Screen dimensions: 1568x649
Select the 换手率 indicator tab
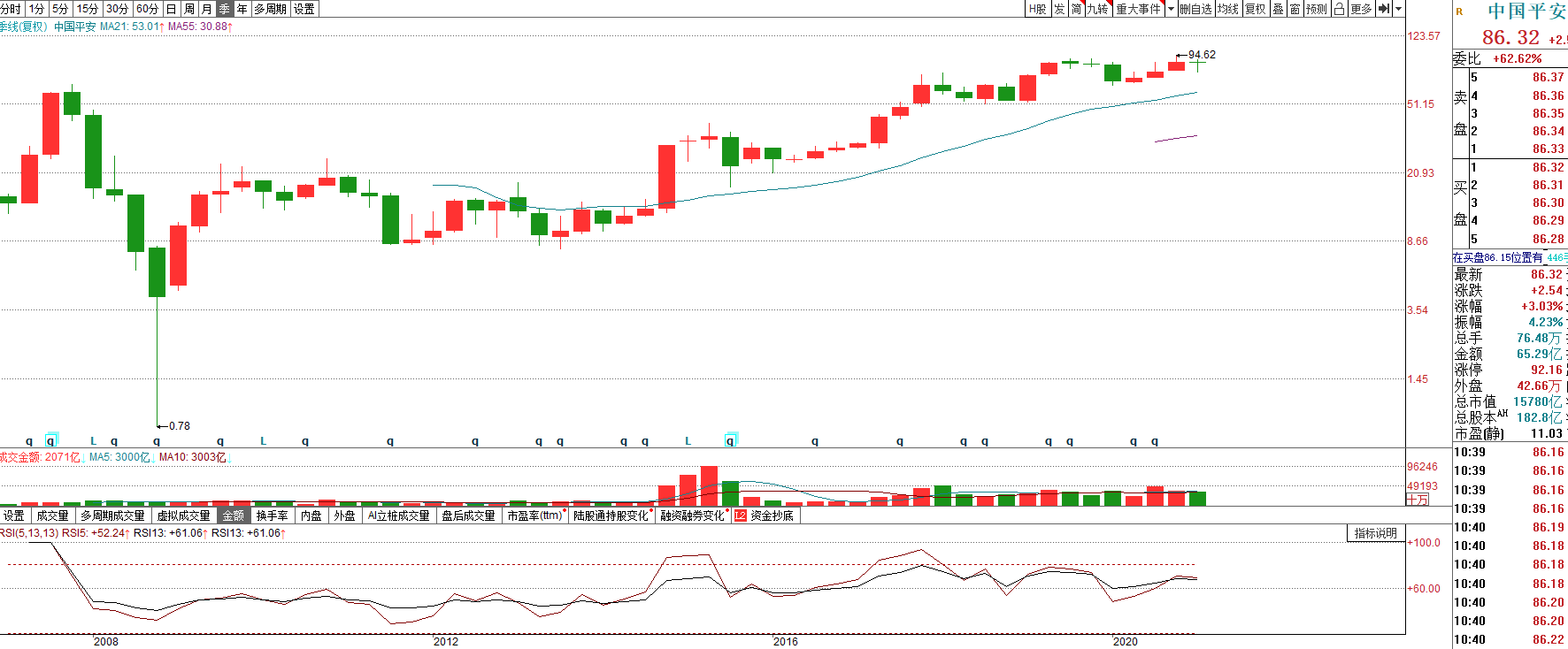point(272,515)
